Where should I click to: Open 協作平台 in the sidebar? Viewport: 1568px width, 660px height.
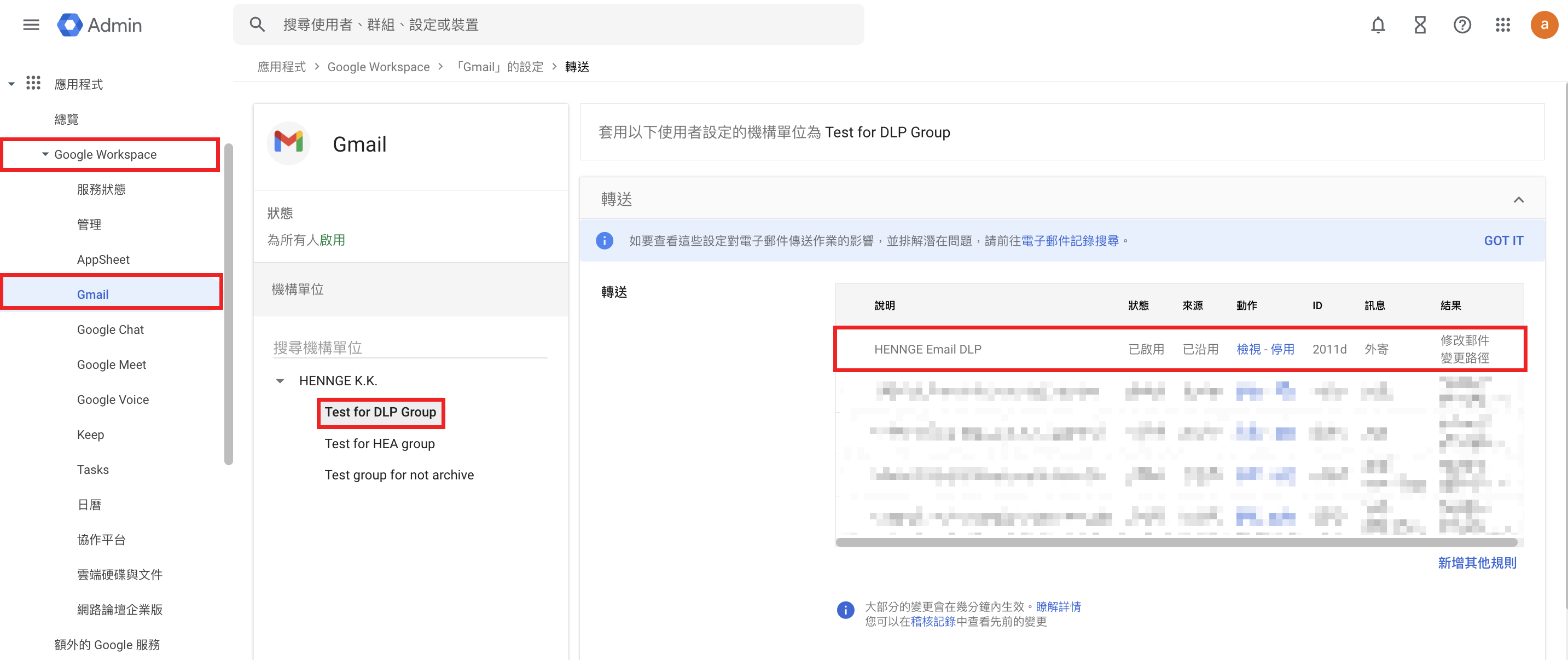pyautogui.click(x=101, y=540)
